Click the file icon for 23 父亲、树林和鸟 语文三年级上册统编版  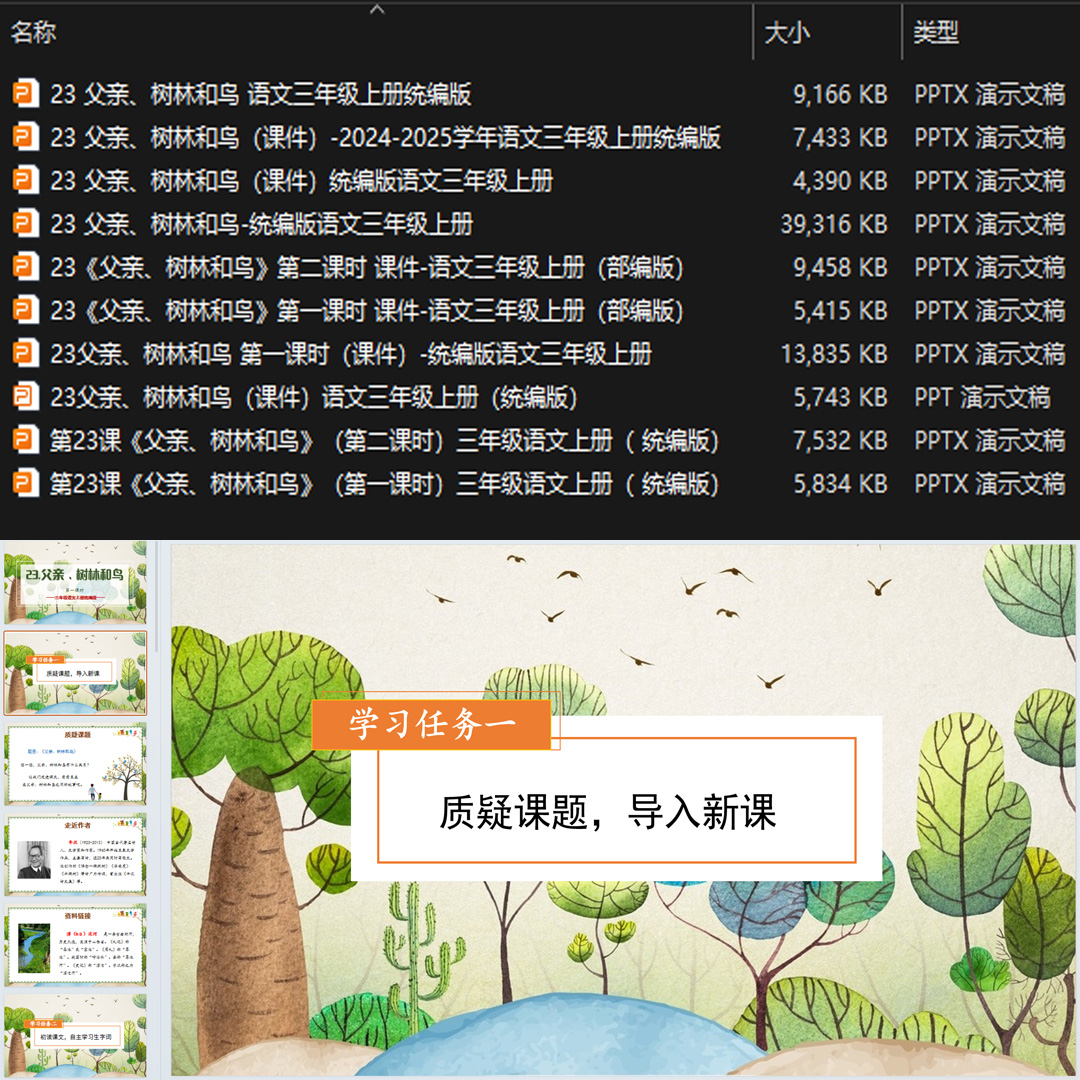25,94
